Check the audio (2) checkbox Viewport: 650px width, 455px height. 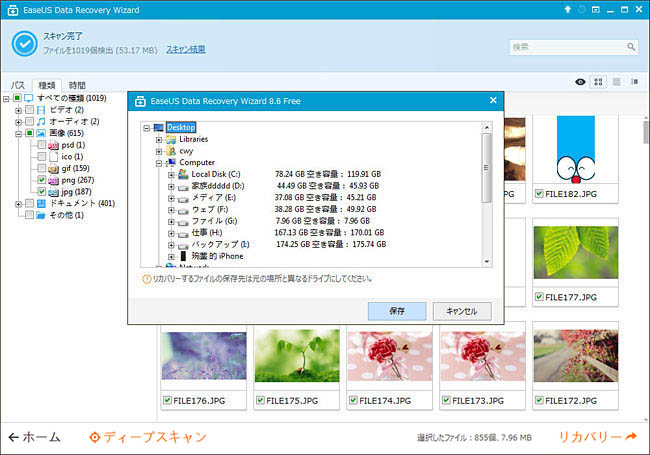[x=29, y=121]
